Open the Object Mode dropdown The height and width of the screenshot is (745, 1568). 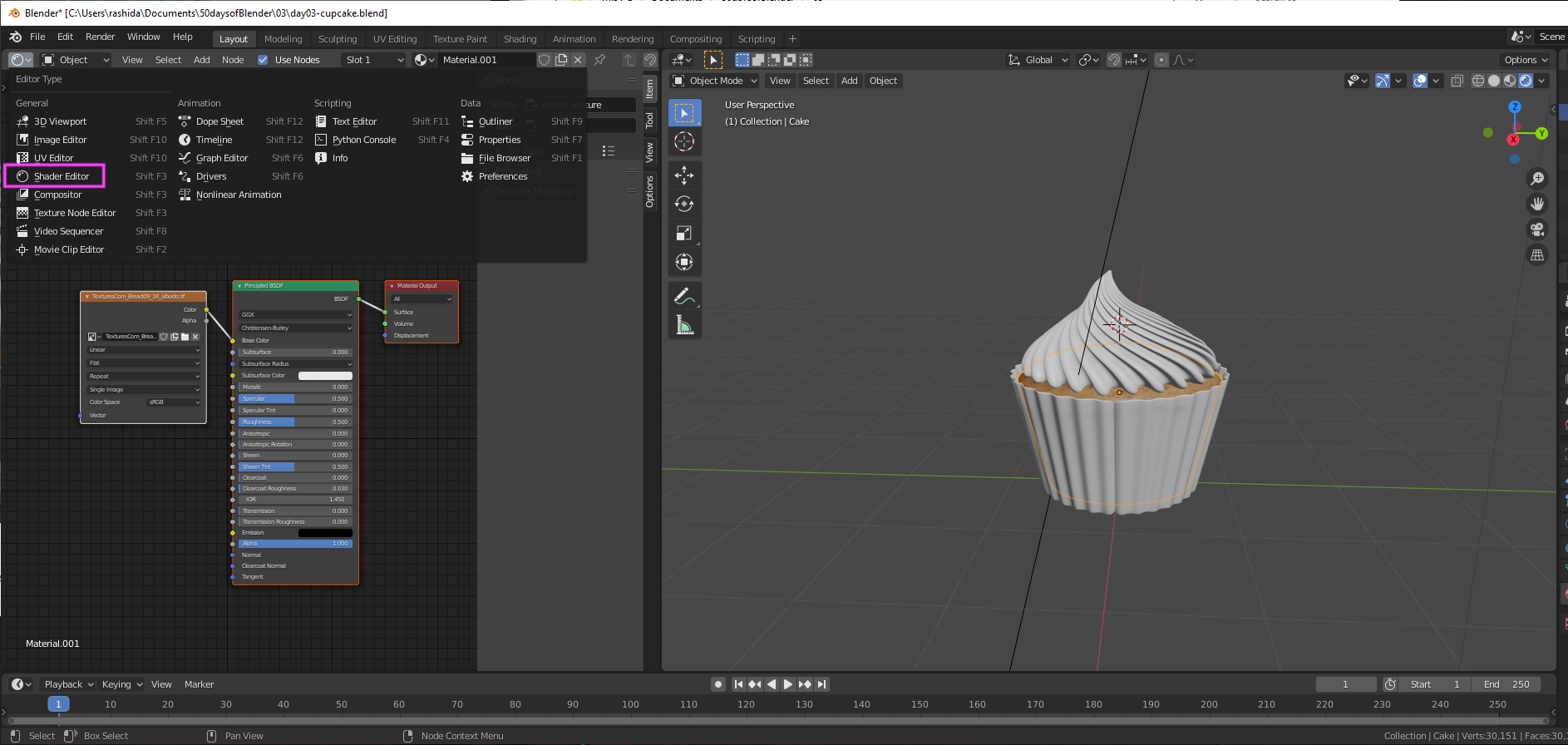[x=715, y=81]
